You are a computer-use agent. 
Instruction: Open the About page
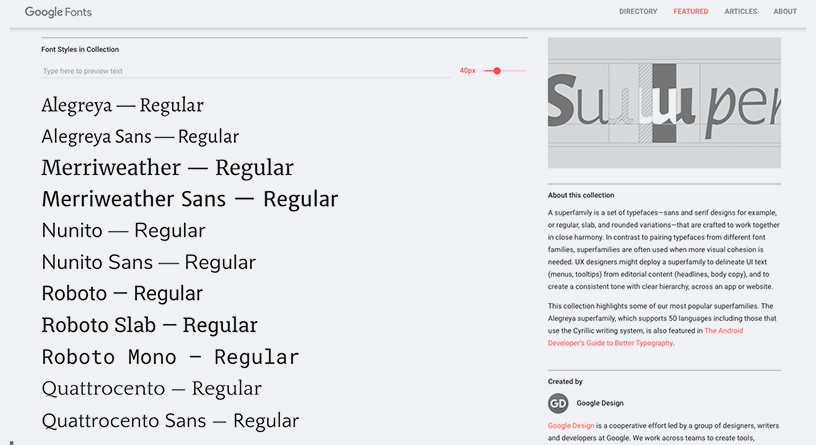pyautogui.click(x=785, y=11)
